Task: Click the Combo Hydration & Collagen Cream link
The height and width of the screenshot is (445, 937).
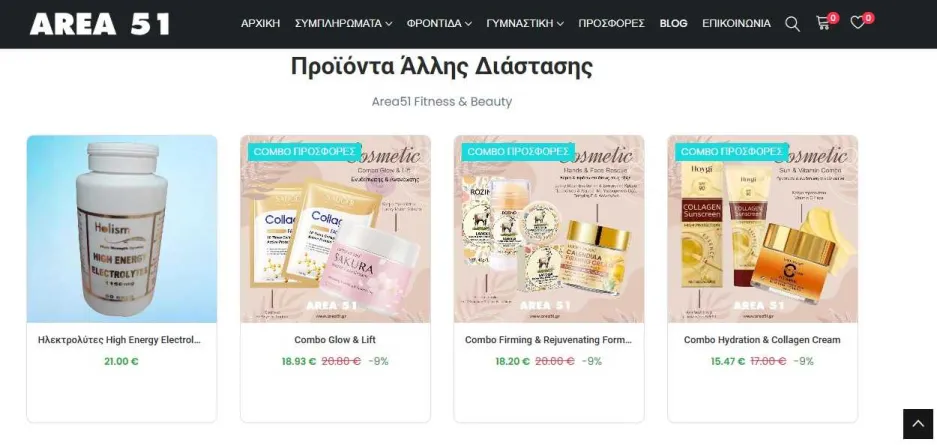Action: (x=763, y=340)
